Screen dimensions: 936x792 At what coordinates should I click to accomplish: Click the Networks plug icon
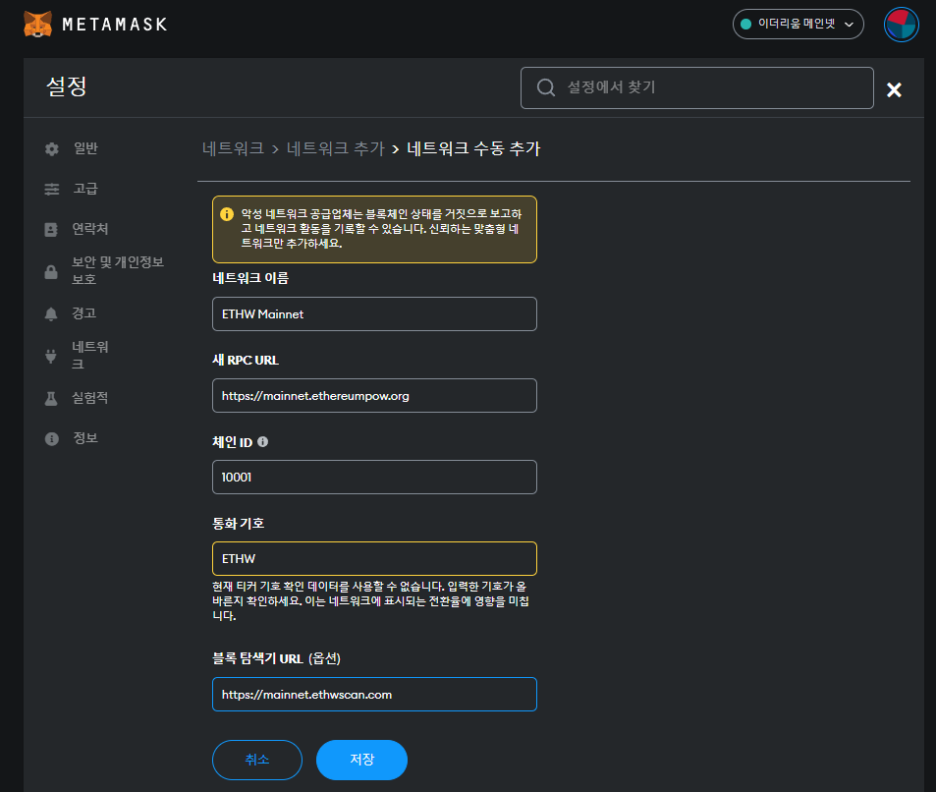tap(51, 356)
